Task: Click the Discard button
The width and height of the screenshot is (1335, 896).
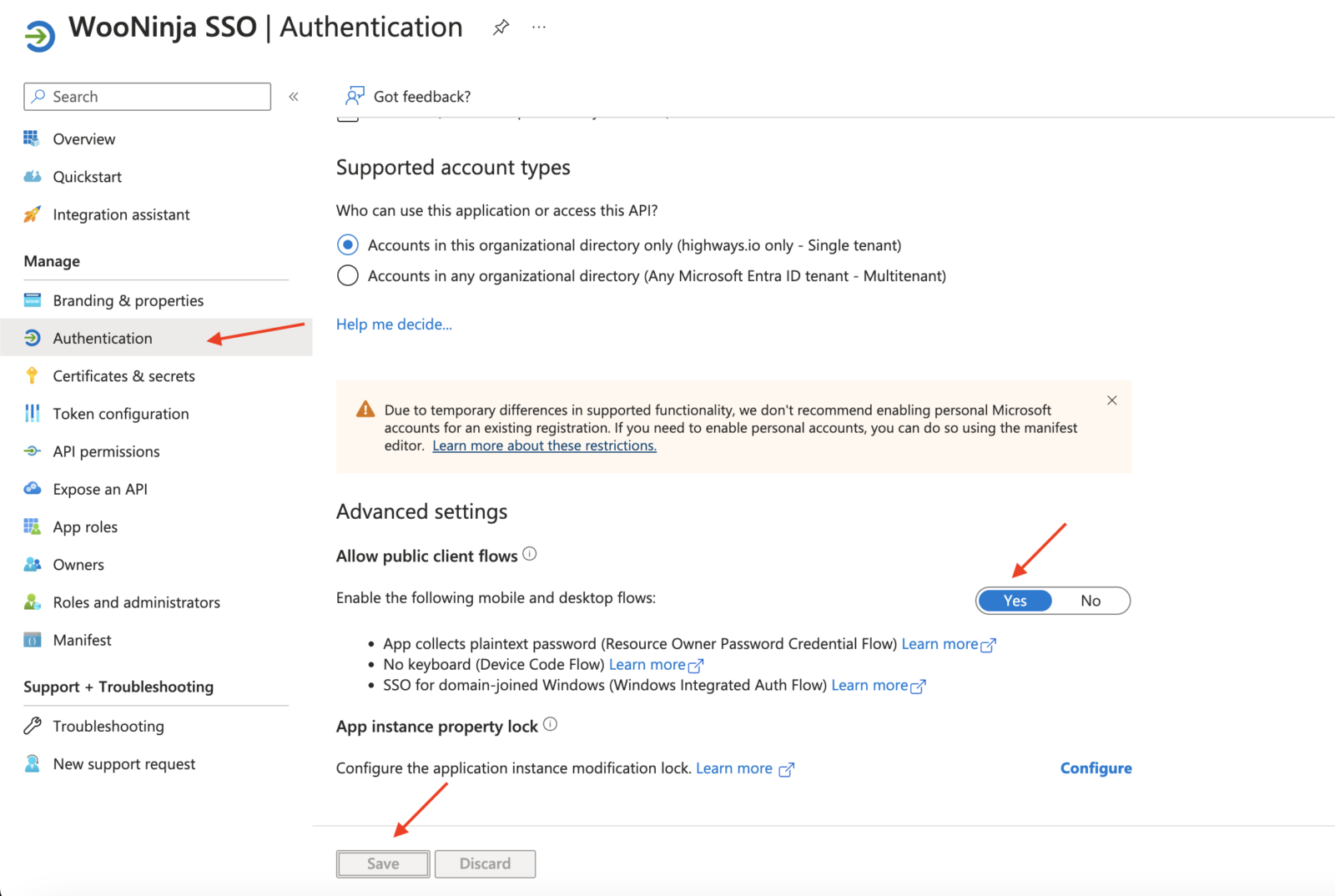Action: (485, 863)
